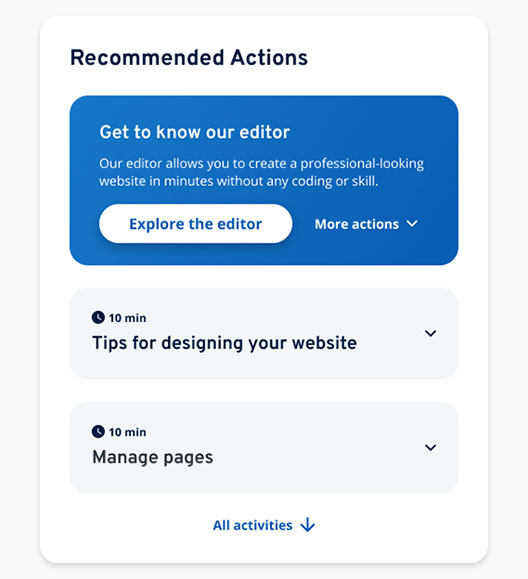Click the Get to know our editor heading

click(x=195, y=132)
